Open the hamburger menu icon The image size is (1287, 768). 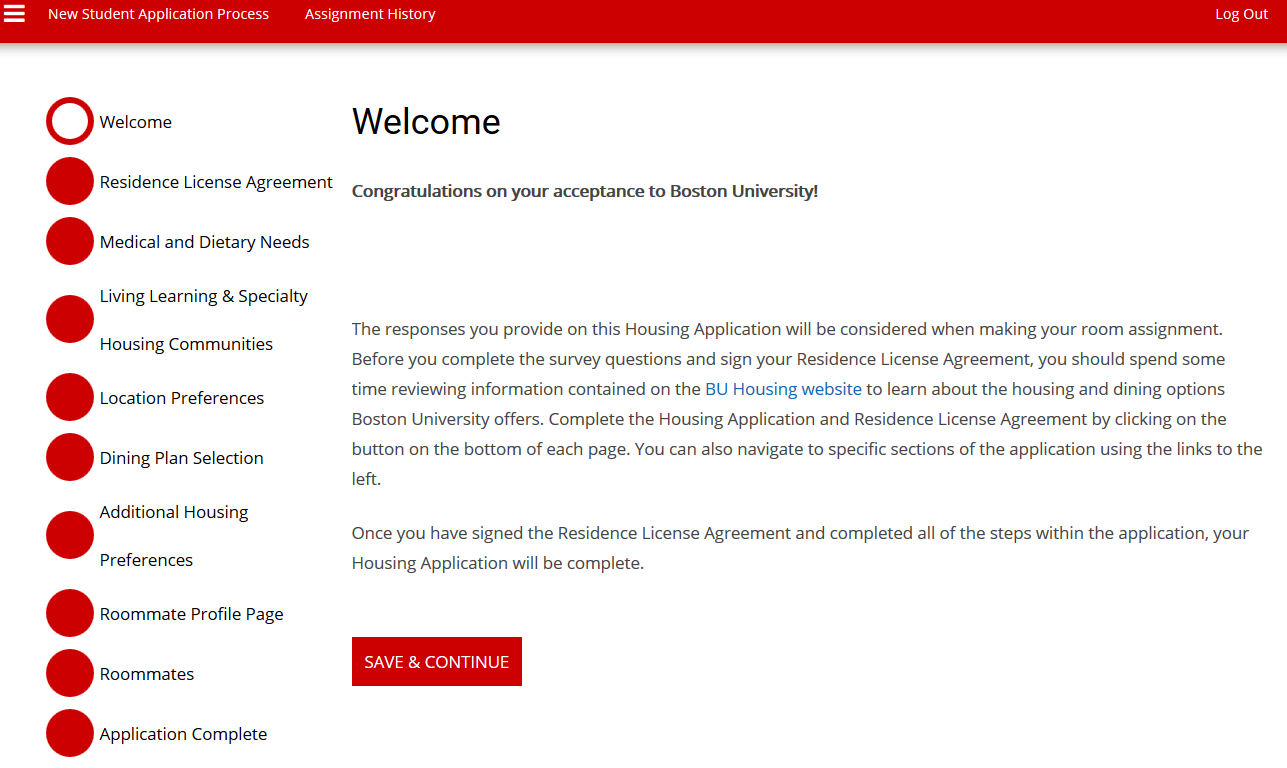coord(15,14)
